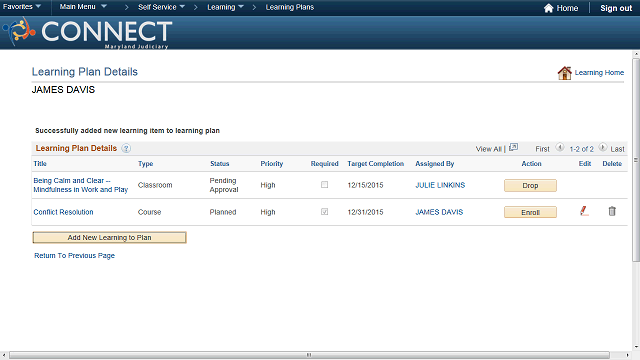Open Being Calm and Clear course link

(81, 185)
